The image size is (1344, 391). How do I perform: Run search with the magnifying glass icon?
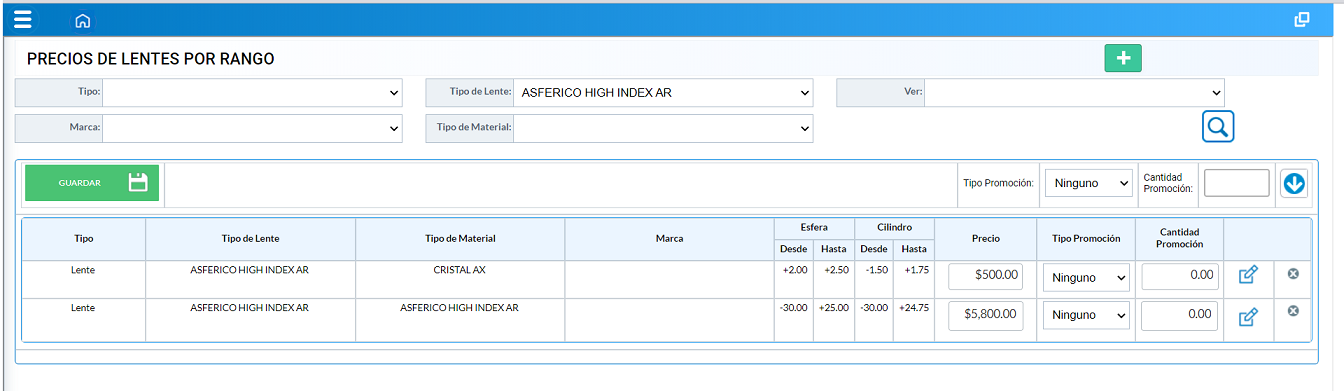pos(1218,126)
